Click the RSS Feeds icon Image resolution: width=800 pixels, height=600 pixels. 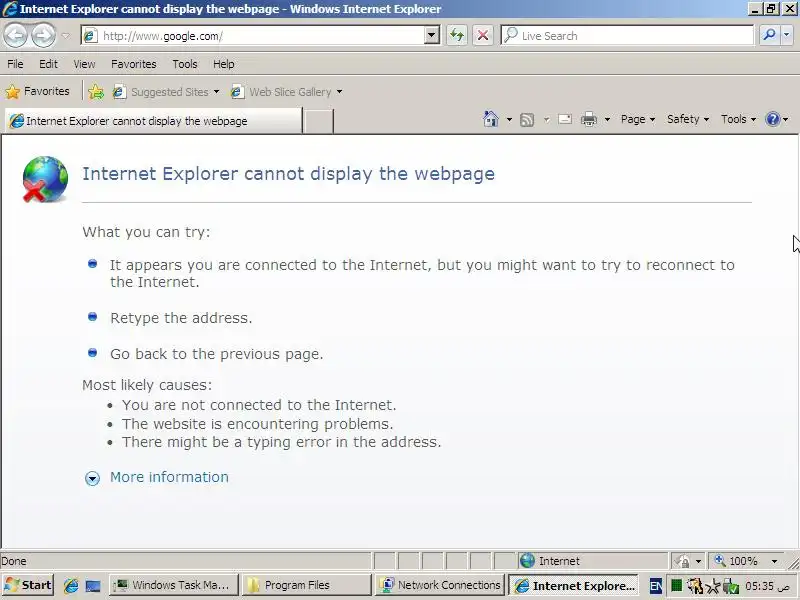coord(527,119)
